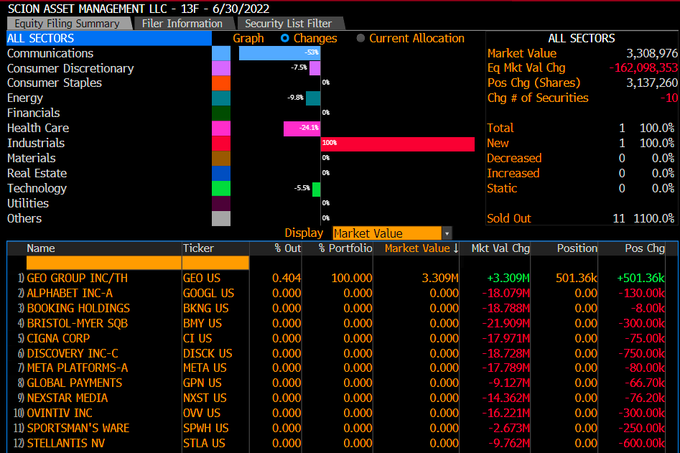Viewport: 680px width, 453px height.
Task: Click the Health Care -24.1% bar
Action: pos(302,128)
